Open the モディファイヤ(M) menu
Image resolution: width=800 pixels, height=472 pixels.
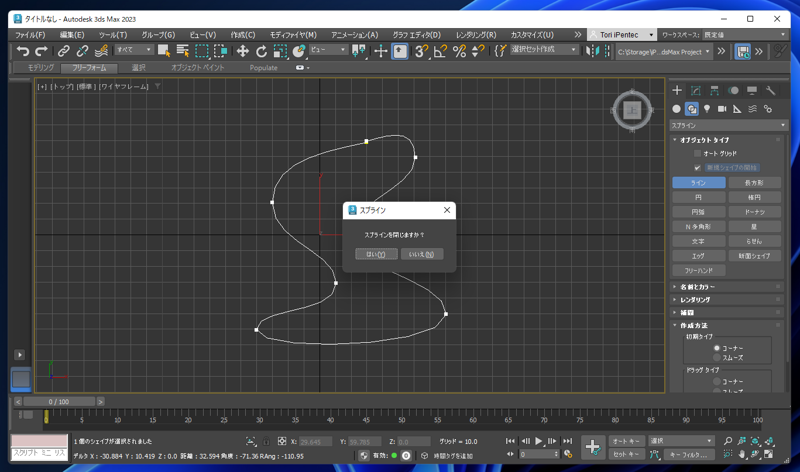[293, 35]
